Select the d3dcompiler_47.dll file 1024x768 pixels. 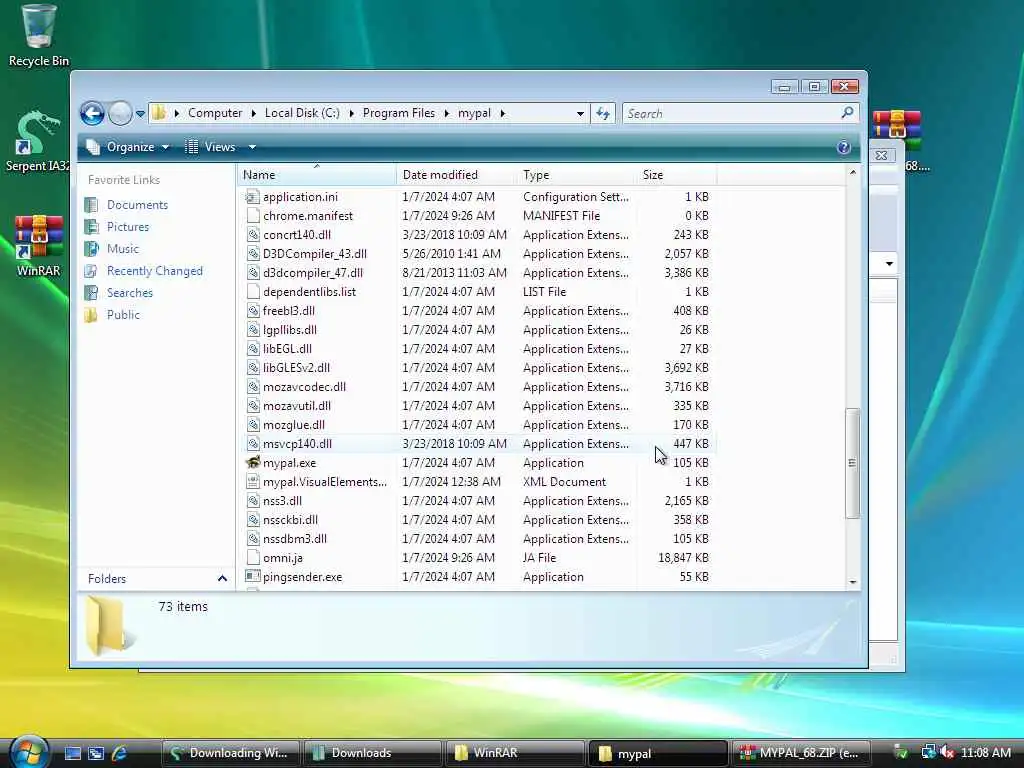tap(313, 272)
